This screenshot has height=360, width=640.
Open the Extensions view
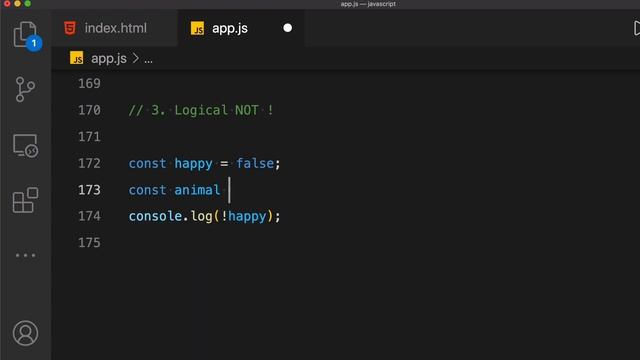pyautogui.click(x=25, y=200)
